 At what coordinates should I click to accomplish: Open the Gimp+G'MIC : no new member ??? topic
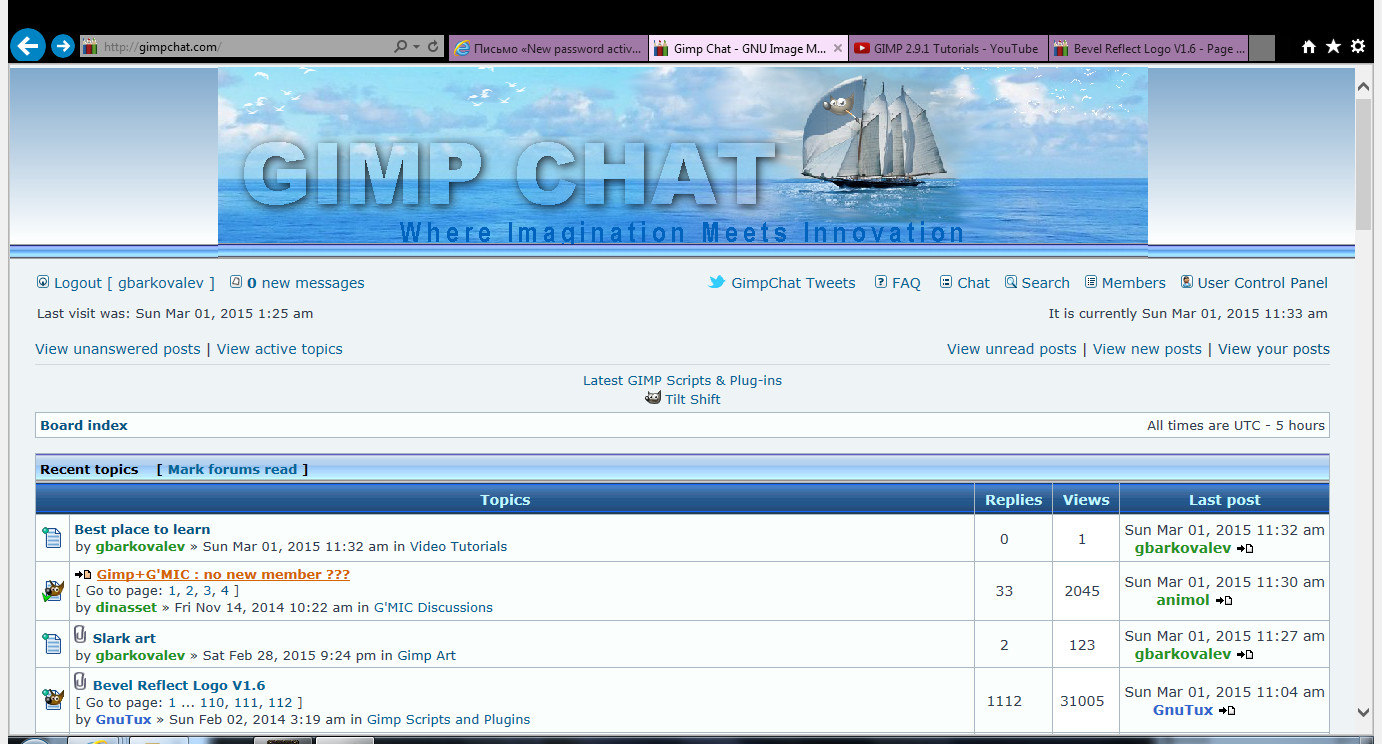click(x=223, y=574)
